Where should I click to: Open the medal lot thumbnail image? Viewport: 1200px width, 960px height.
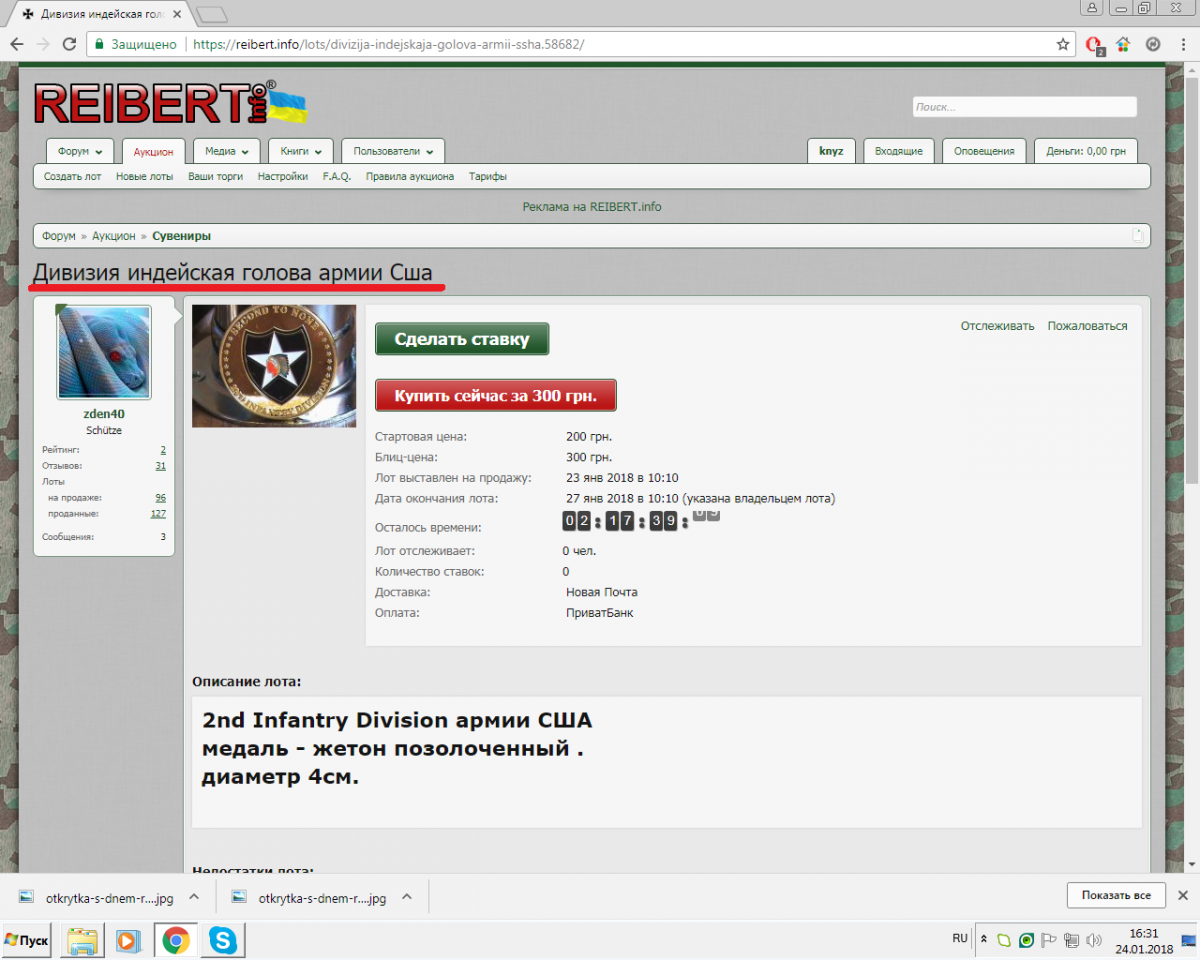(x=274, y=366)
